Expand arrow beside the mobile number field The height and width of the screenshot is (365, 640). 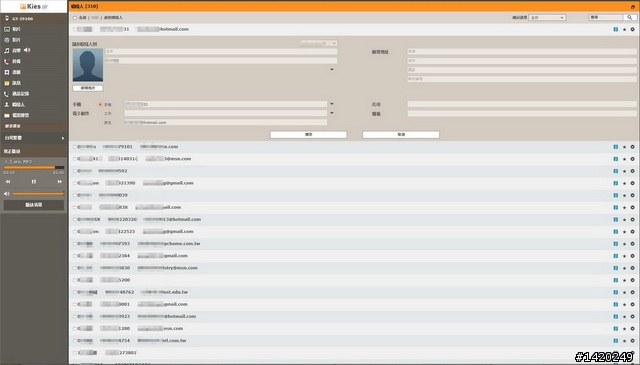tap(332, 104)
